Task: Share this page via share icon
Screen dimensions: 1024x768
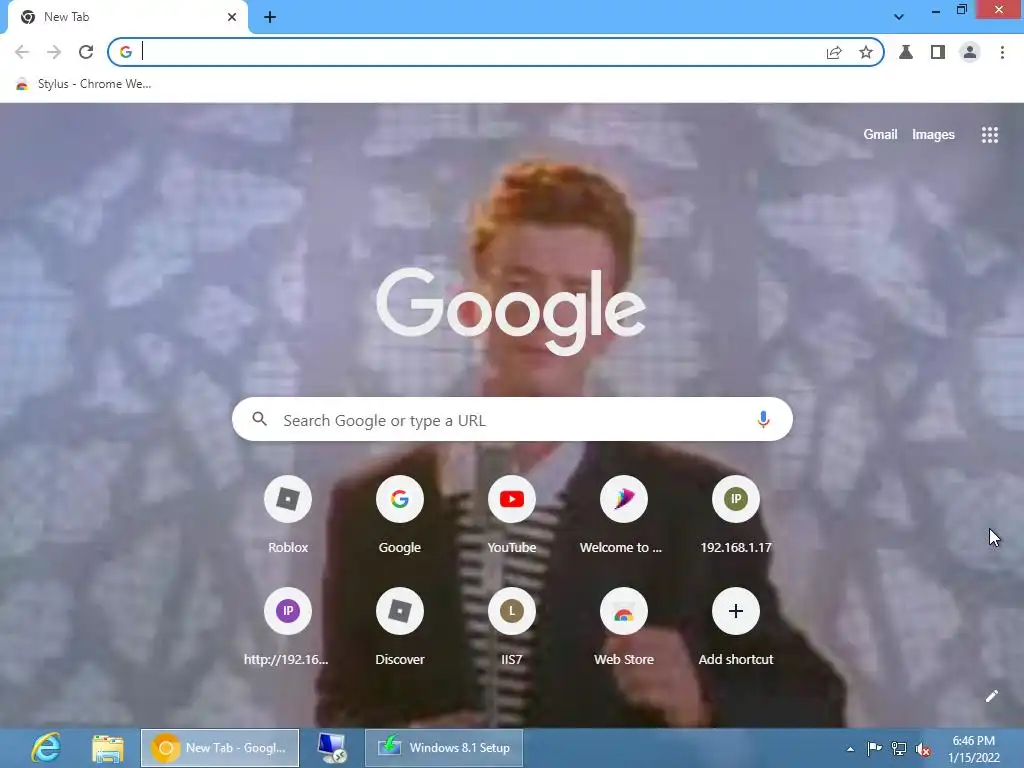Action: (x=834, y=52)
